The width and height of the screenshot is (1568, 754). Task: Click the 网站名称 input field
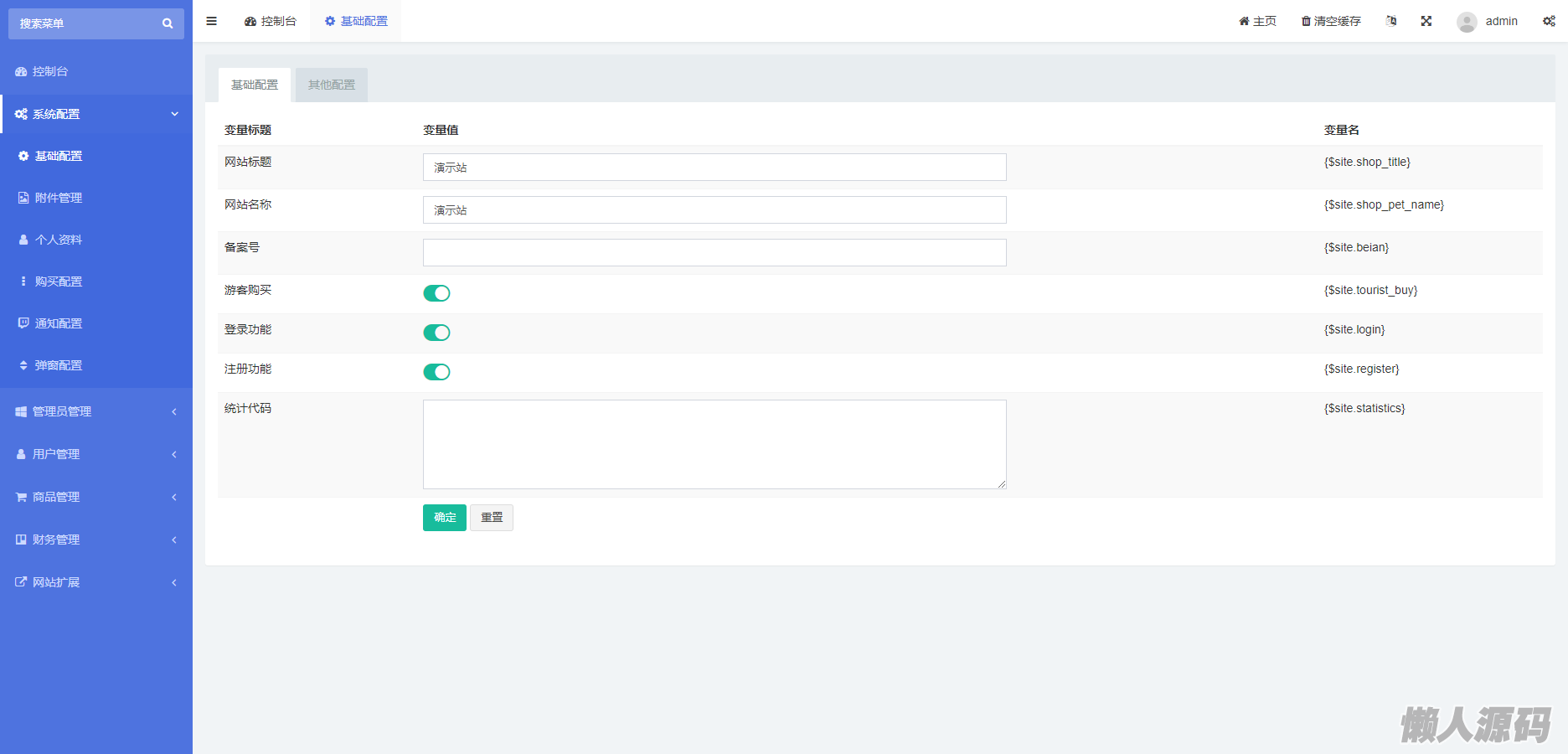point(714,210)
